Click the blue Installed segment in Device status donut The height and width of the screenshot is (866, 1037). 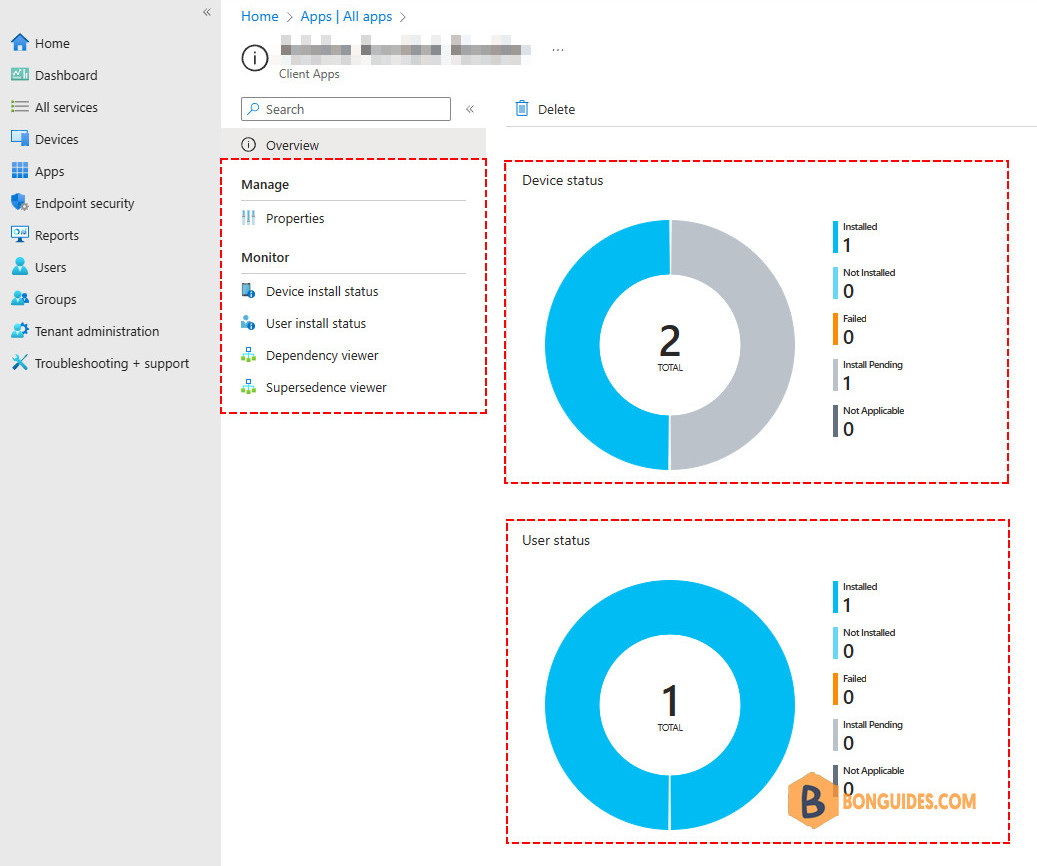click(572, 345)
